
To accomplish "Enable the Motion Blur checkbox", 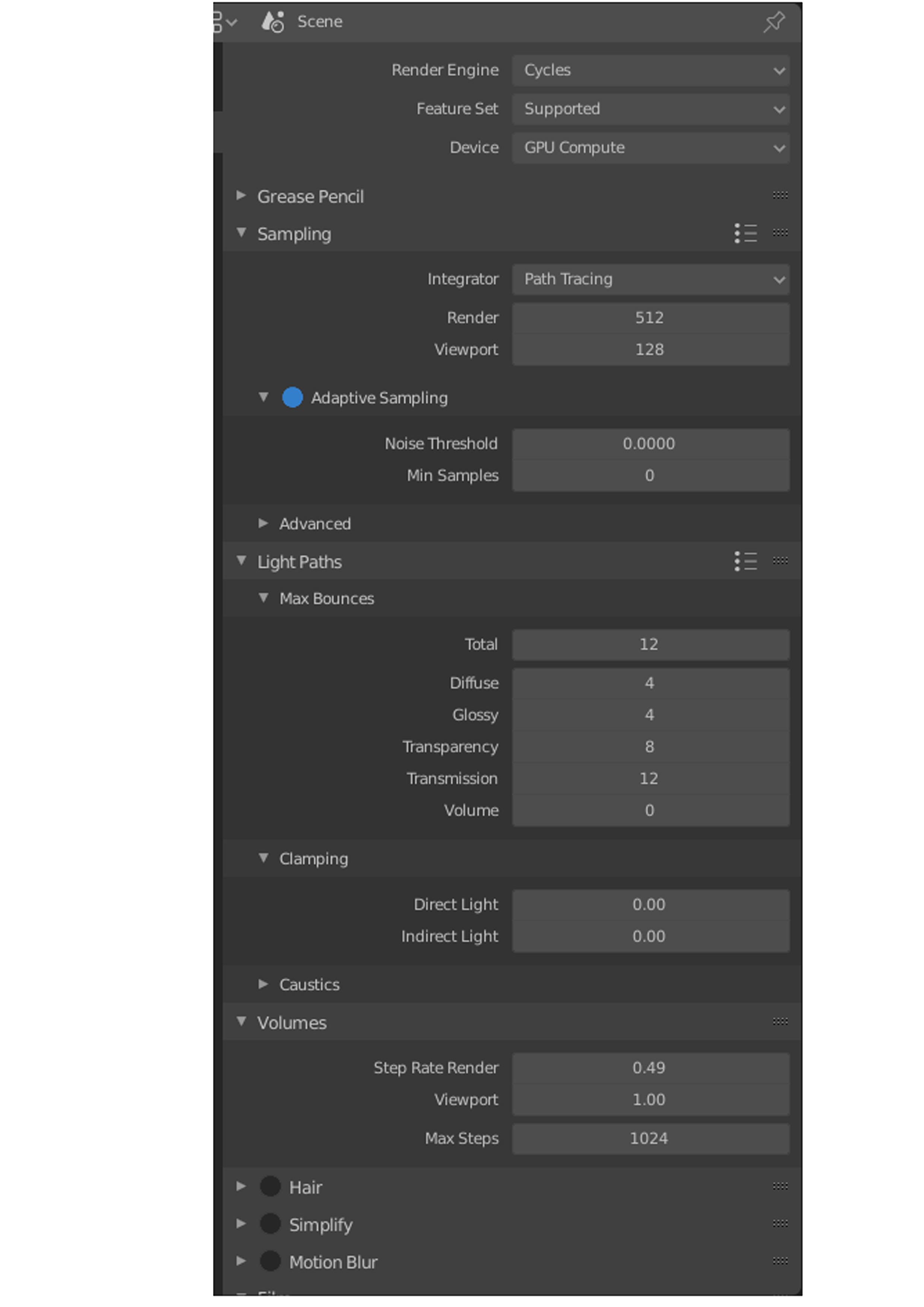I will pyautogui.click(x=270, y=1262).
